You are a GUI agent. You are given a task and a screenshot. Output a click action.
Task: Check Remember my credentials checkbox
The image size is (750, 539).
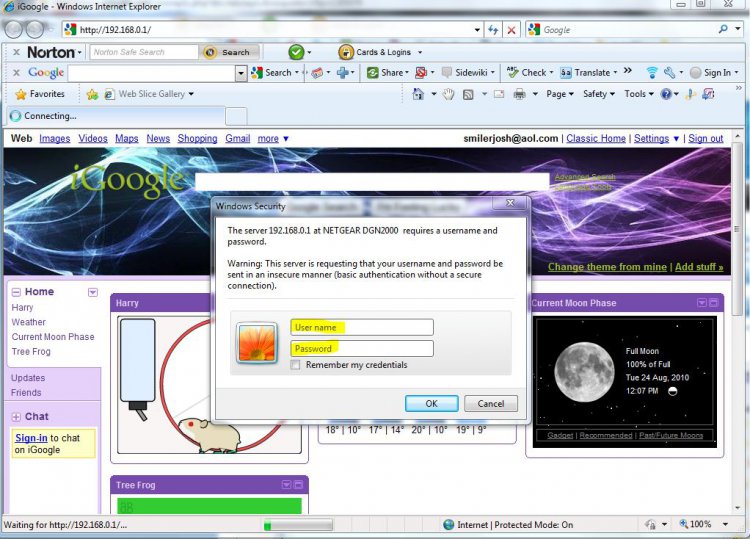click(296, 365)
